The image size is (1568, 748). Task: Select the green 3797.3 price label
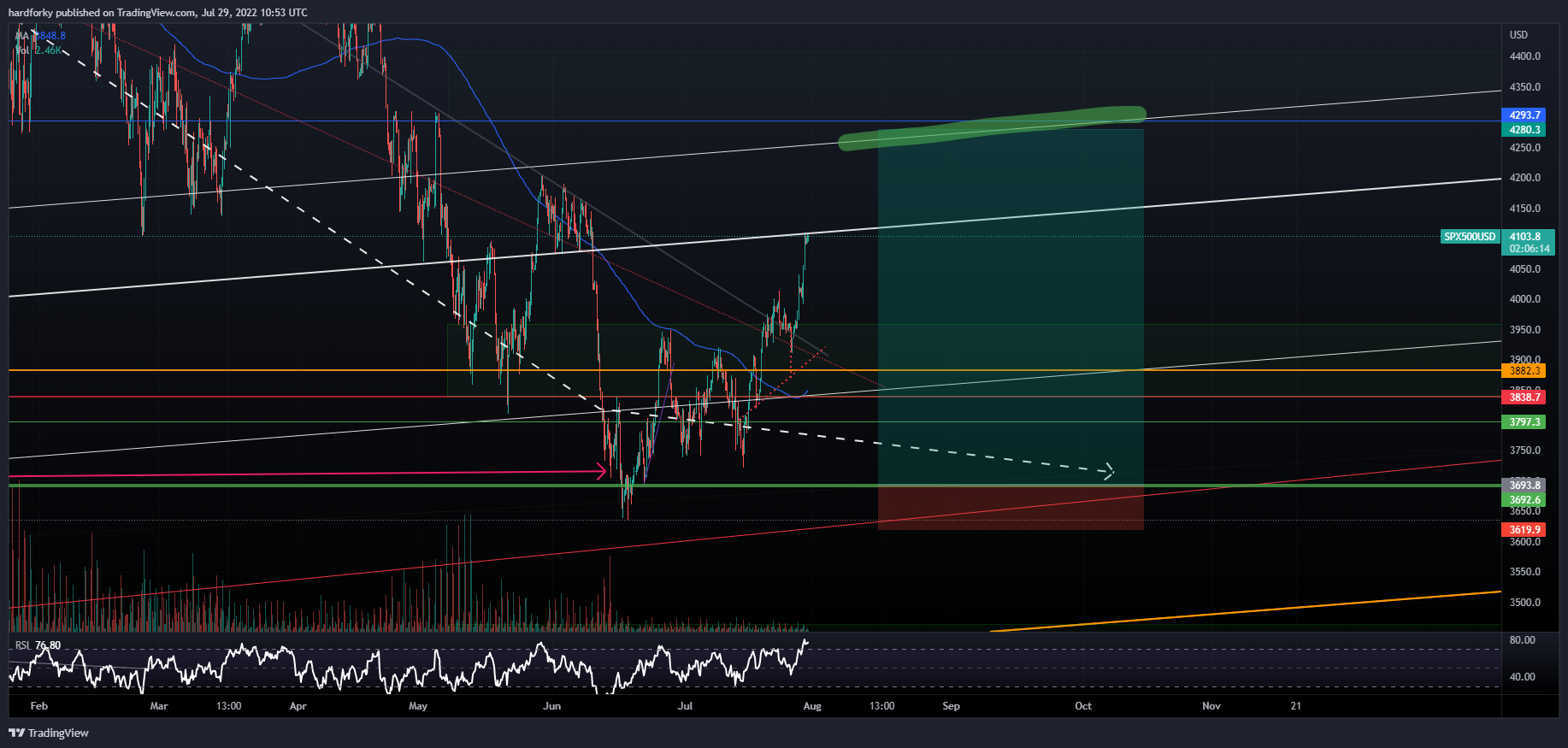pos(1524,422)
